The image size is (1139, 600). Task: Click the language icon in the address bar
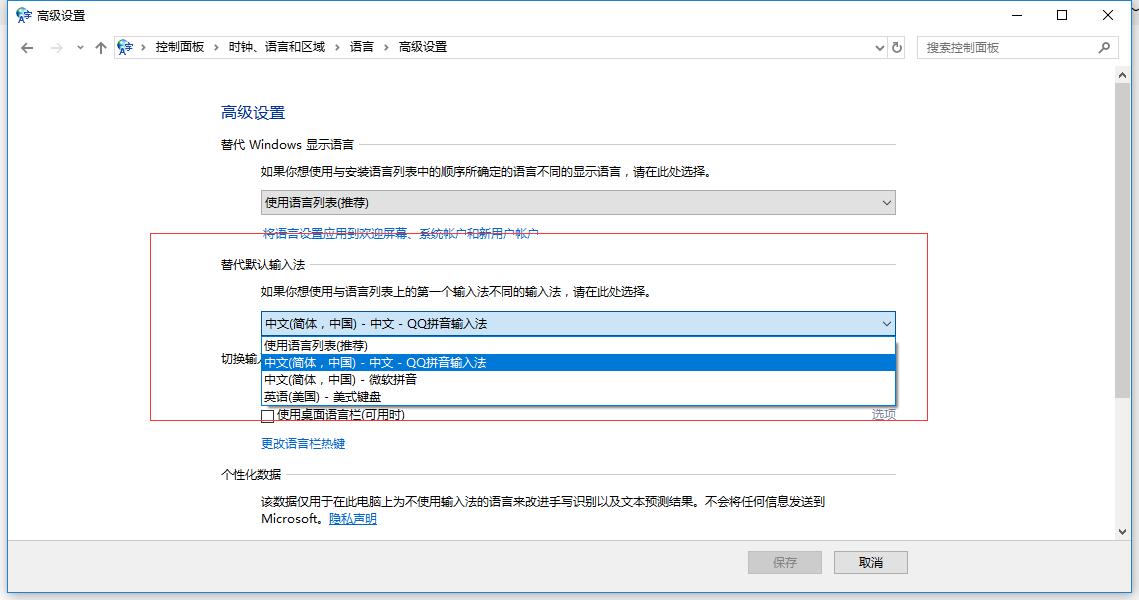124,46
